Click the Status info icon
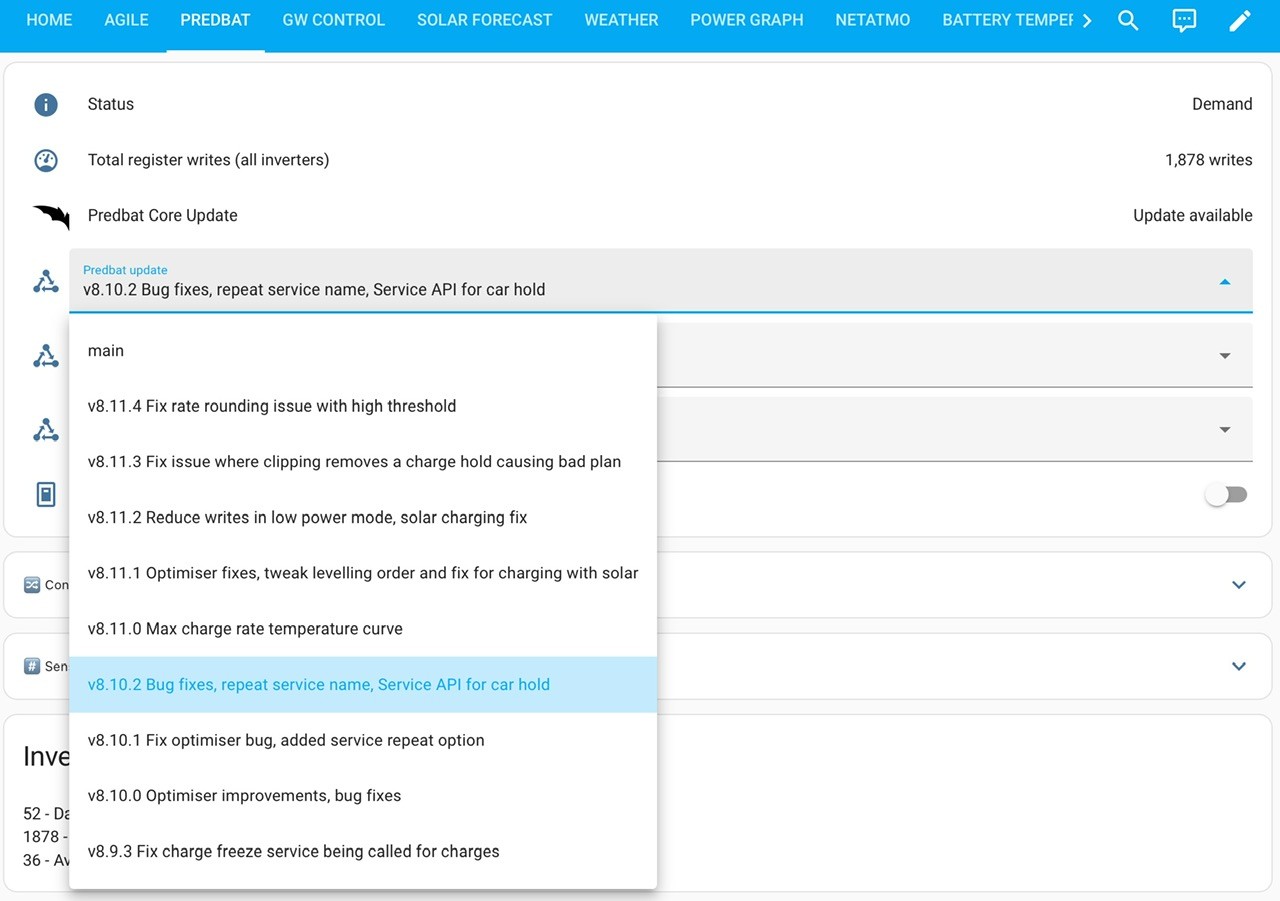The image size is (1280, 901). (46, 104)
